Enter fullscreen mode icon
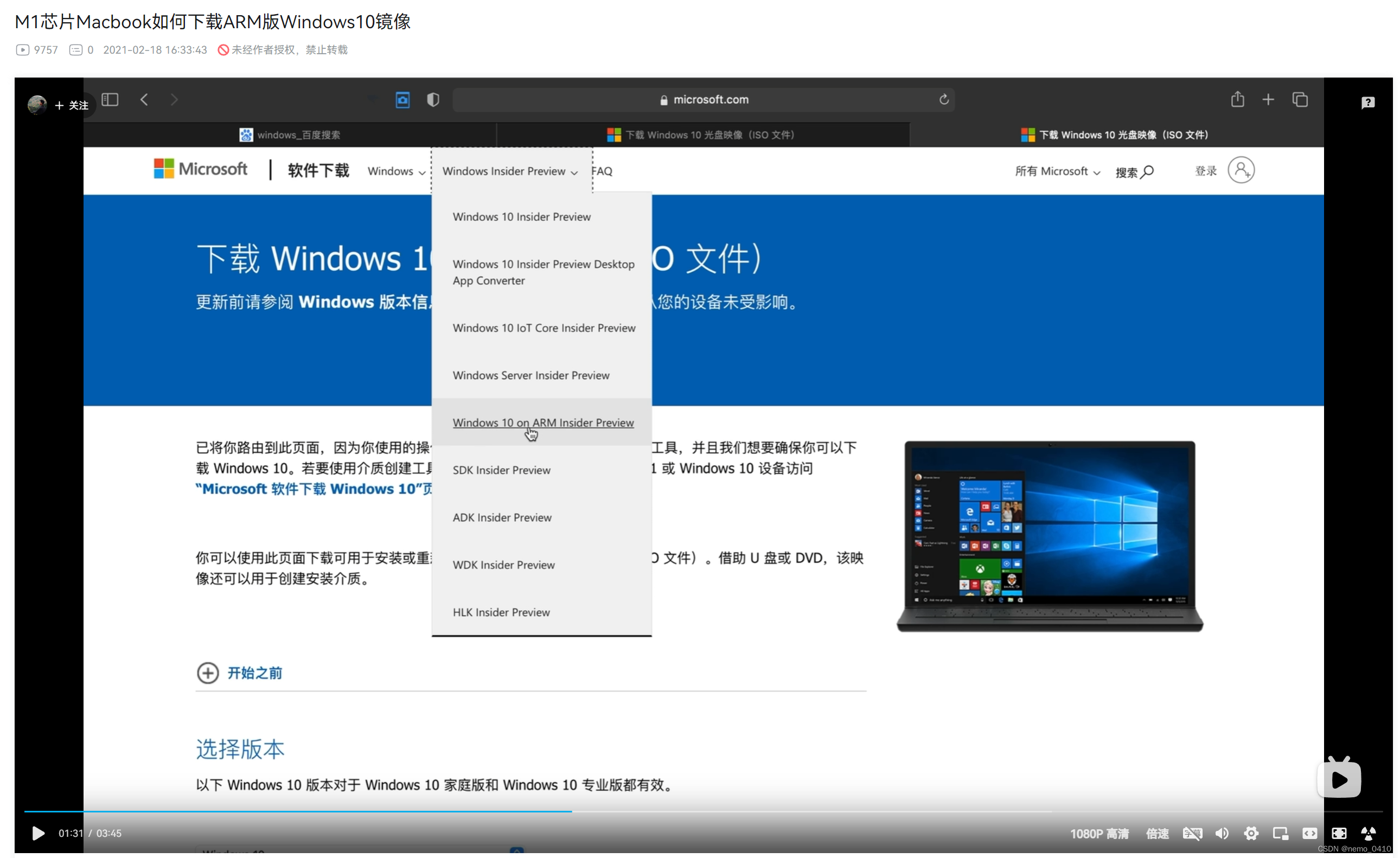 click(1339, 833)
